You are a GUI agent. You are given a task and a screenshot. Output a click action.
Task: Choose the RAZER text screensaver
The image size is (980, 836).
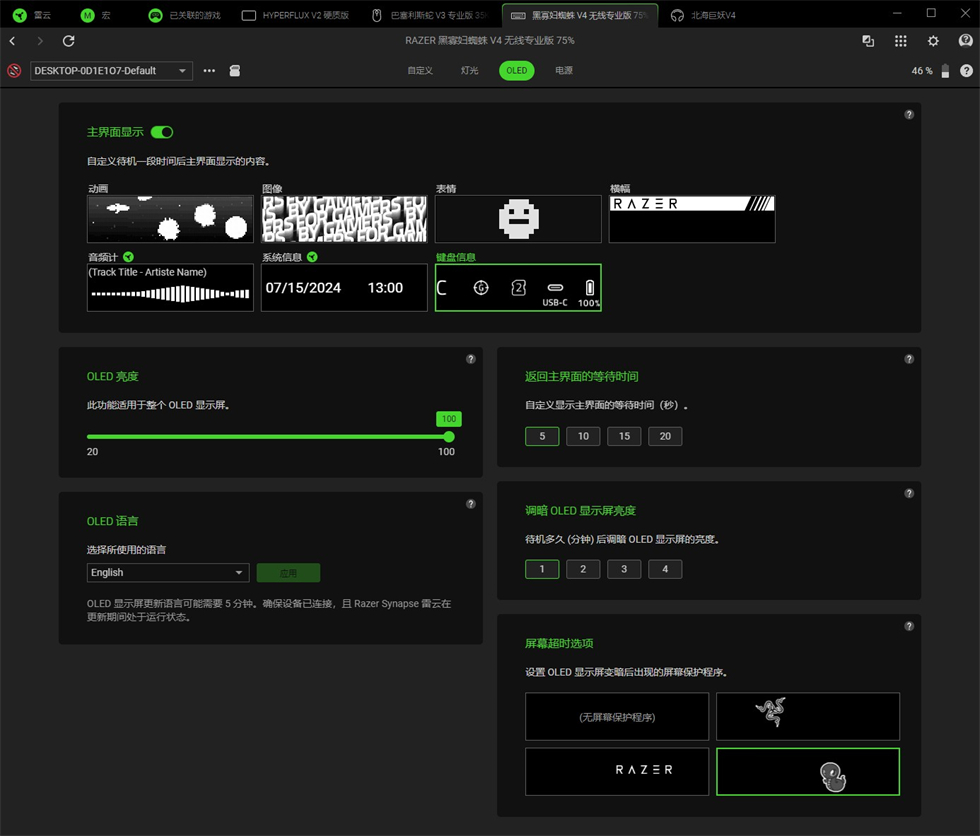[x=617, y=771]
